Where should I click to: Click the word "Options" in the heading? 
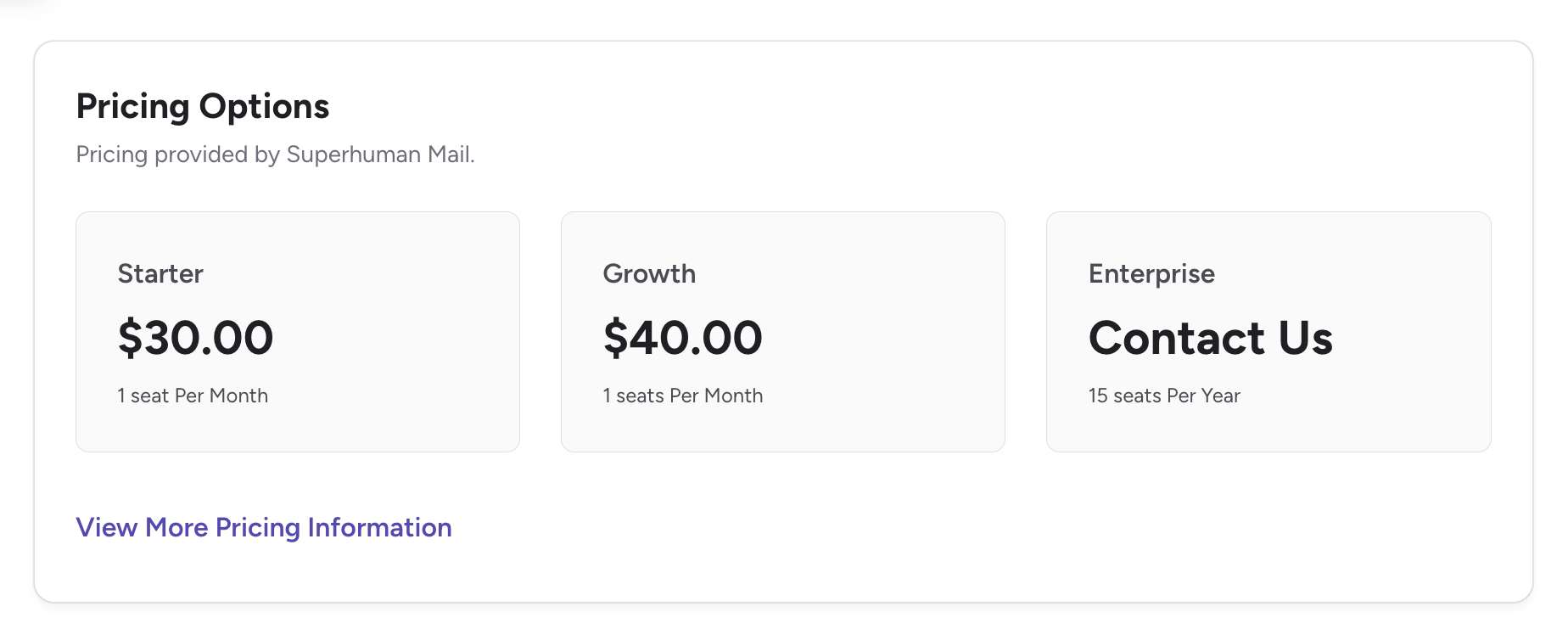click(264, 106)
